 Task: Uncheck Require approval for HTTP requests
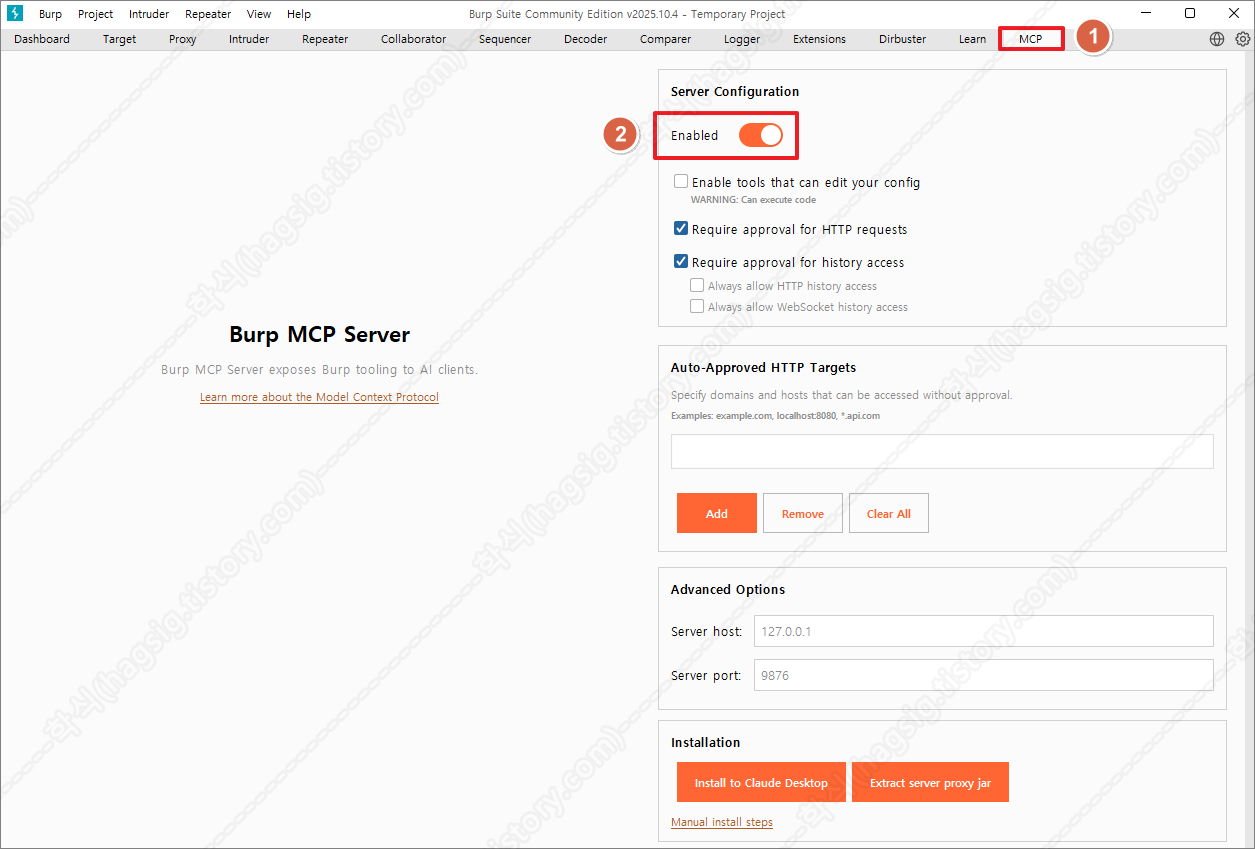tap(681, 229)
